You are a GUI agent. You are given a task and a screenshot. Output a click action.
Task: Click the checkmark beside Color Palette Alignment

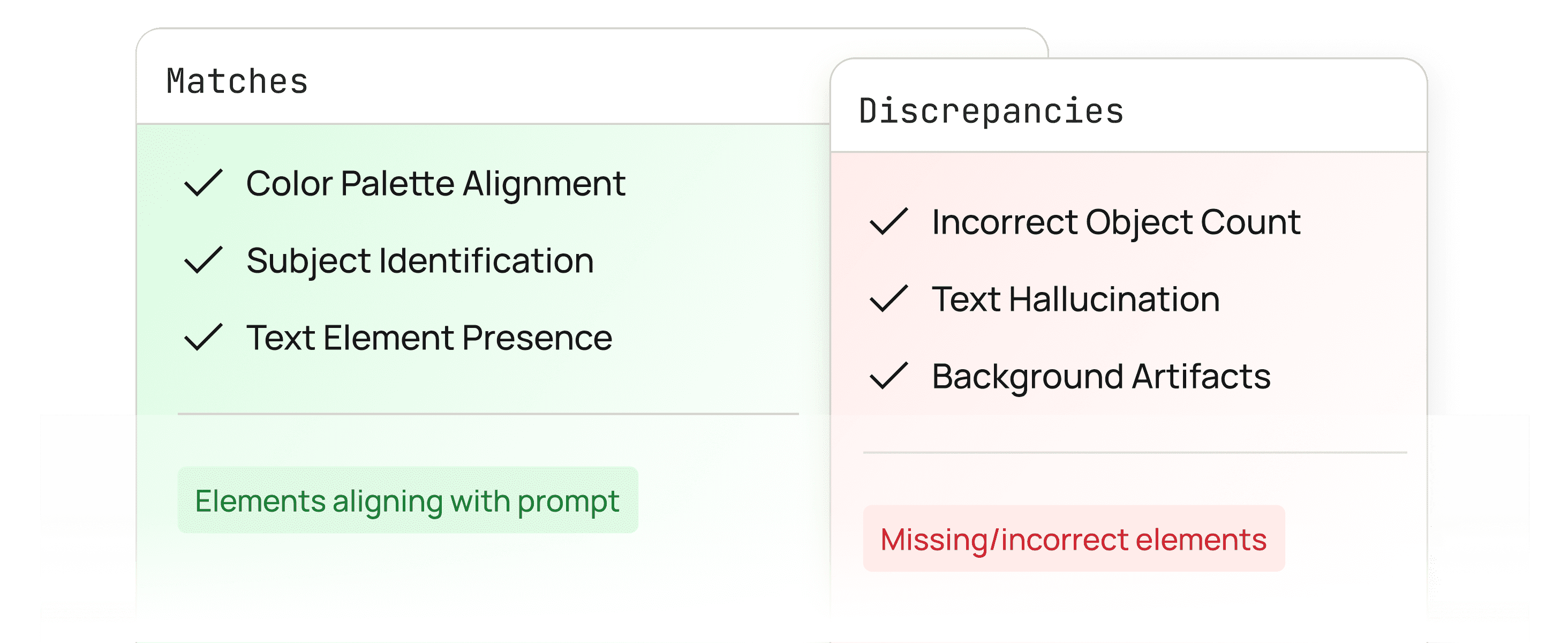coord(203,183)
